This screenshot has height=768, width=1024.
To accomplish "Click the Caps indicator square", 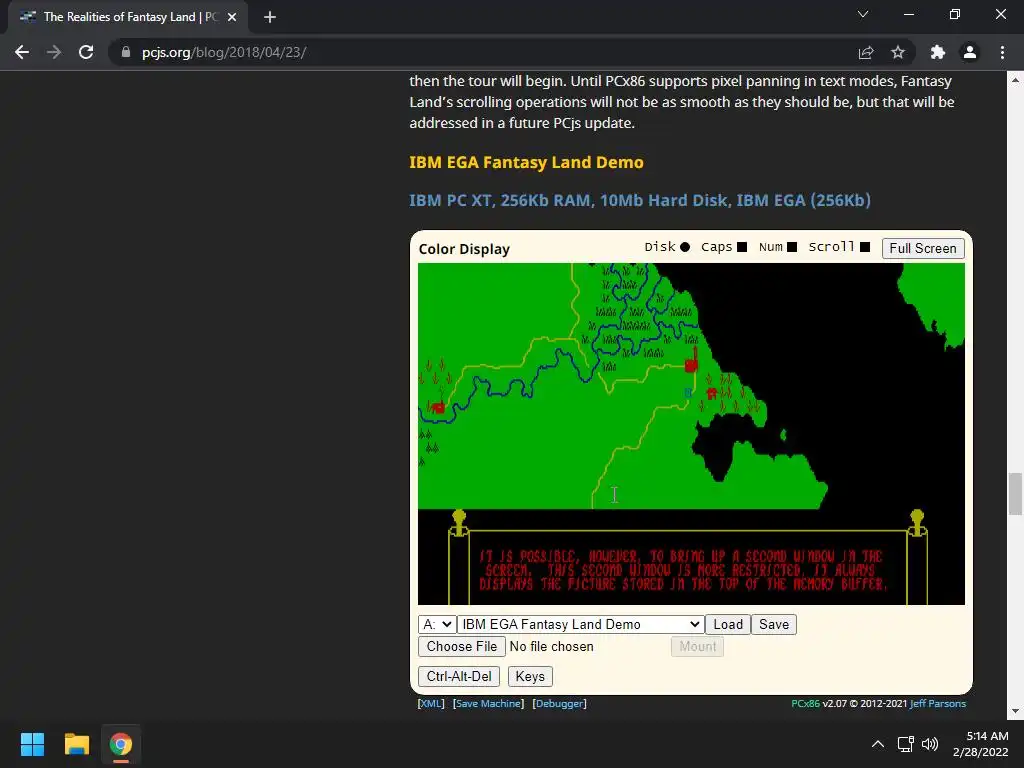I will [742, 247].
